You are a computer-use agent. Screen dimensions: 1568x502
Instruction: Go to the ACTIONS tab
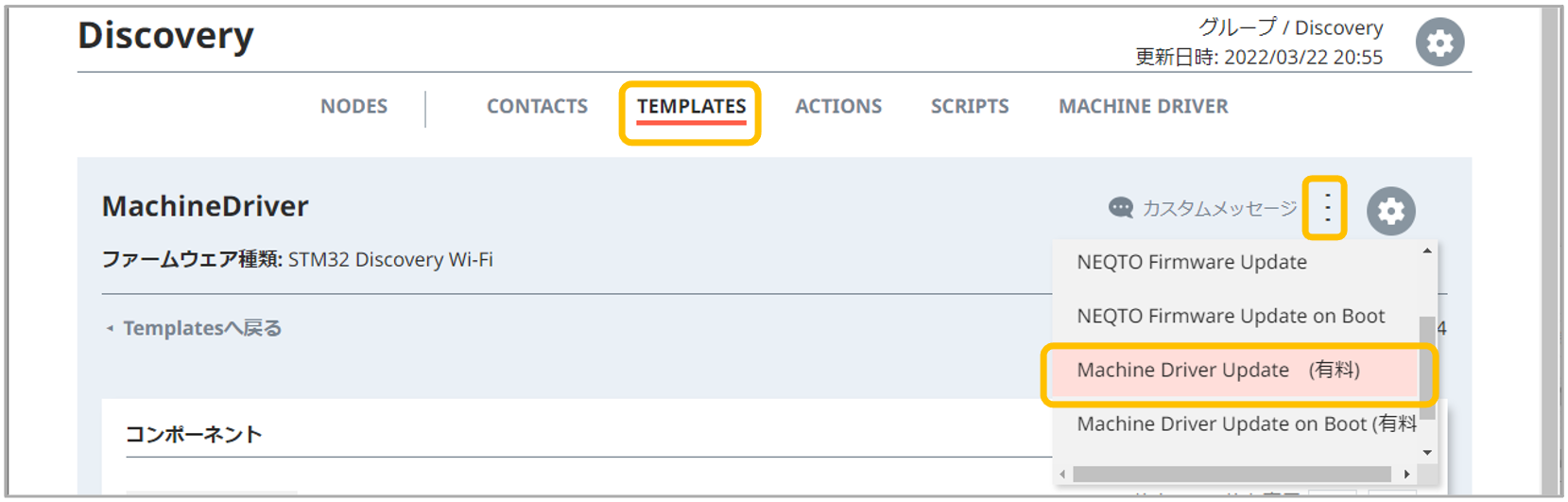[x=838, y=107]
